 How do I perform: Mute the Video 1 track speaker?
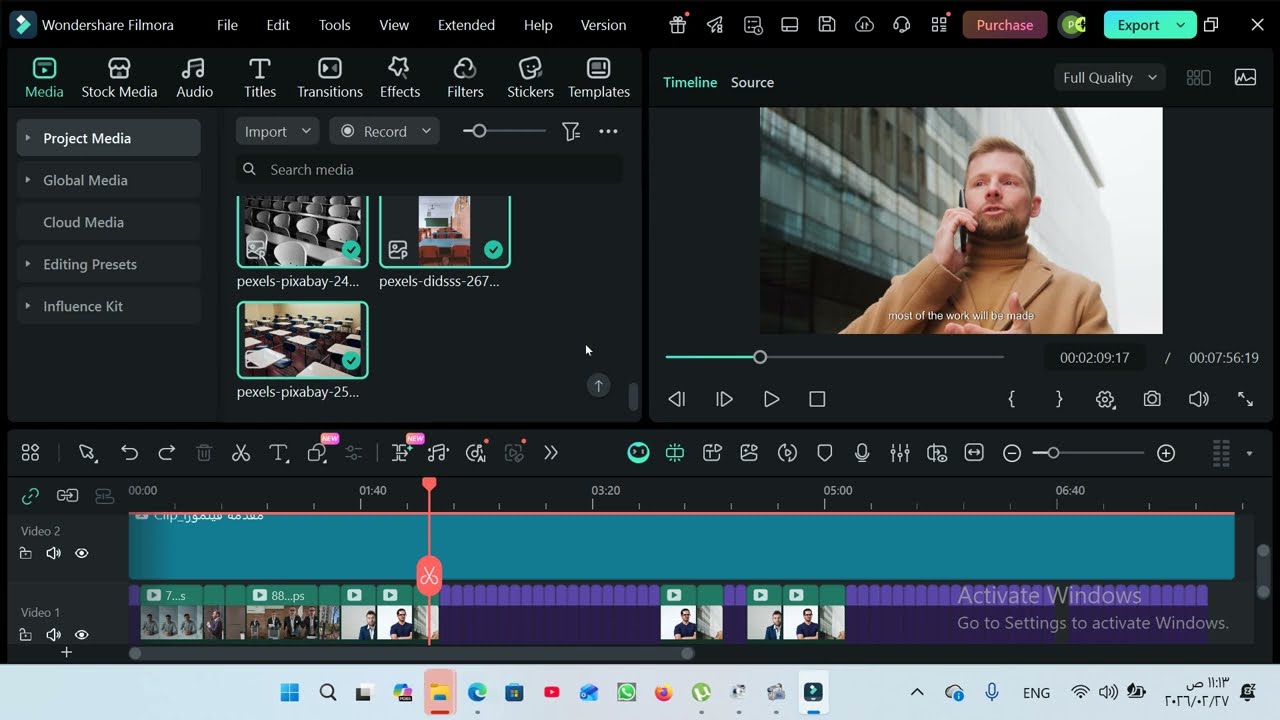pyautogui.click(x=54, y=634)
